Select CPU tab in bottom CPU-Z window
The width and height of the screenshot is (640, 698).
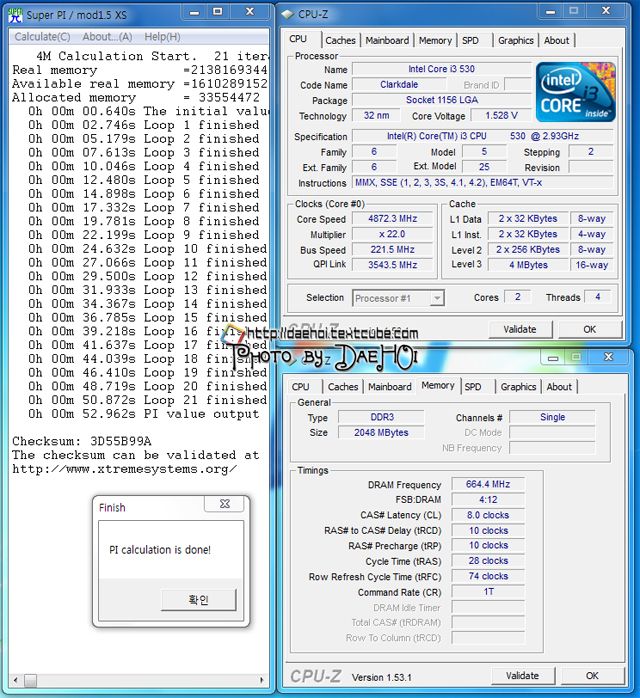pos(300,387)
